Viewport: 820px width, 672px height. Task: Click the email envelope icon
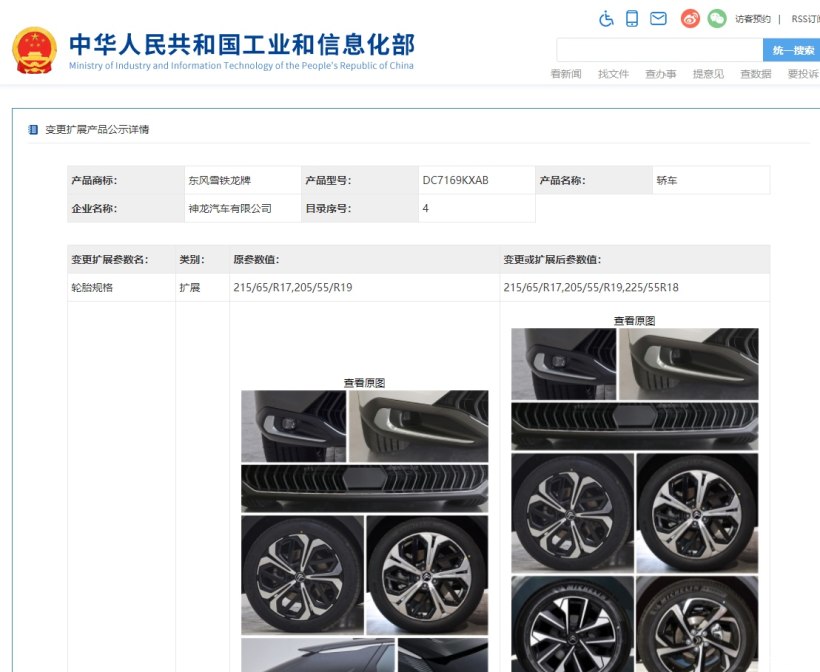(658, 19)
